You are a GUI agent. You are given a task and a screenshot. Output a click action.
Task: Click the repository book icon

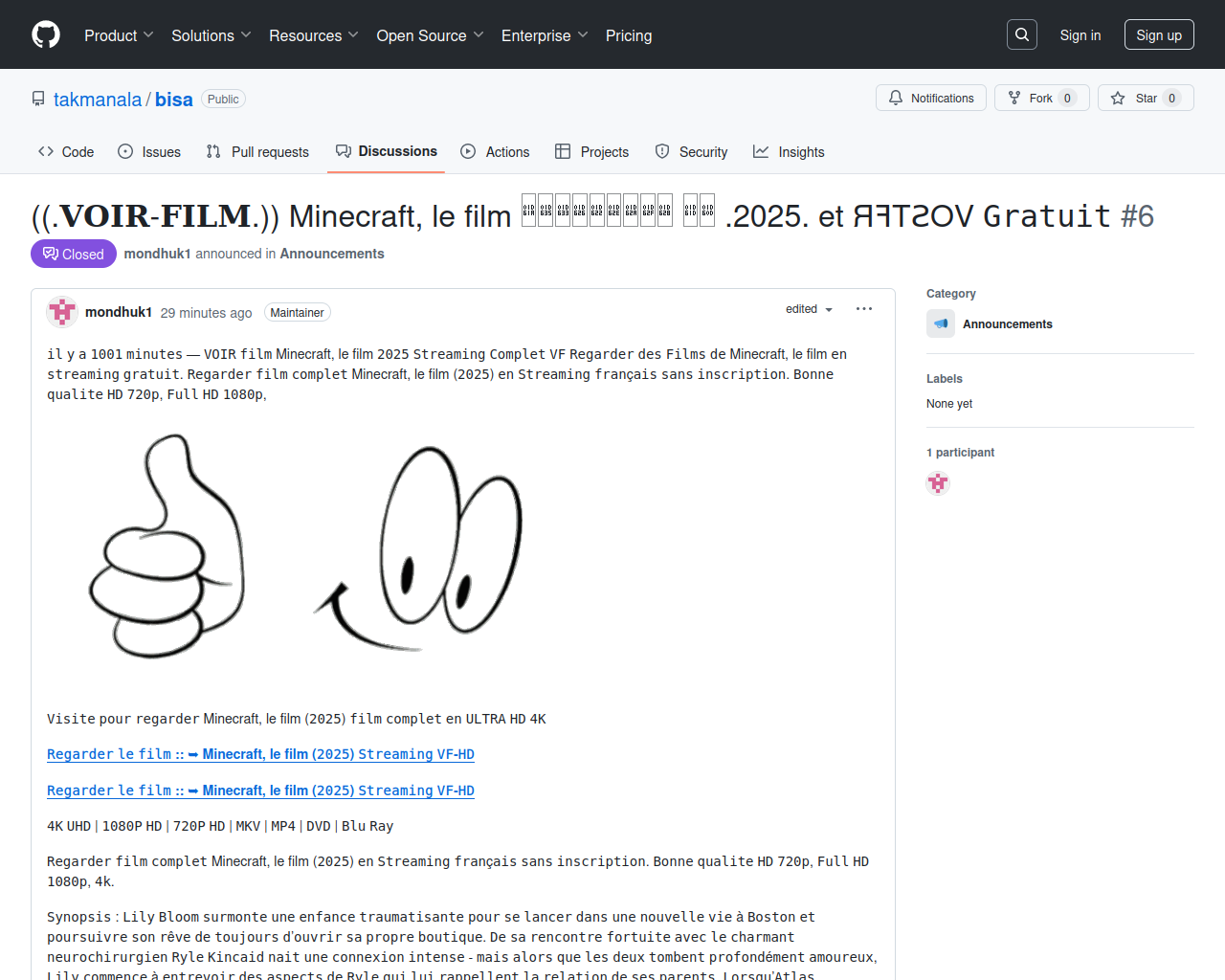38,99
